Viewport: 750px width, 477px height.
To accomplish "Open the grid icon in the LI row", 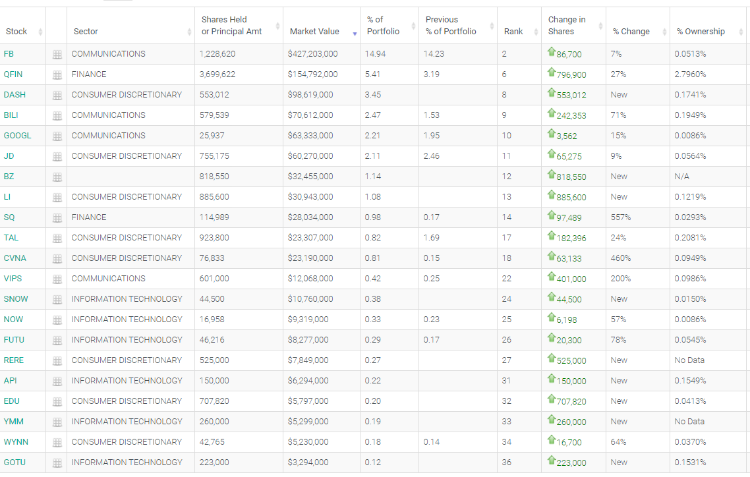I will (57, 198).
